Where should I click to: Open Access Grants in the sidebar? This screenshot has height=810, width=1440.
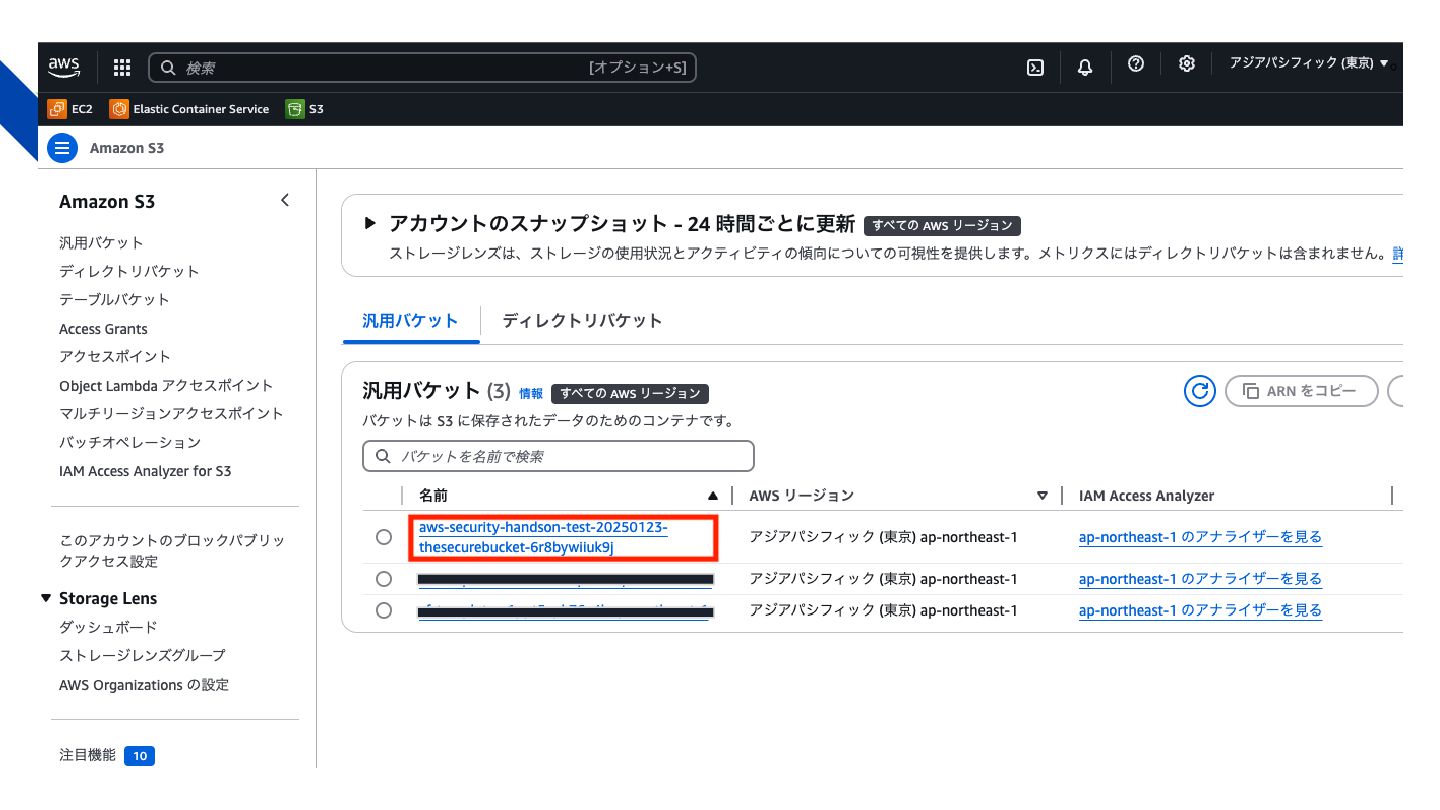click(103, 328)
